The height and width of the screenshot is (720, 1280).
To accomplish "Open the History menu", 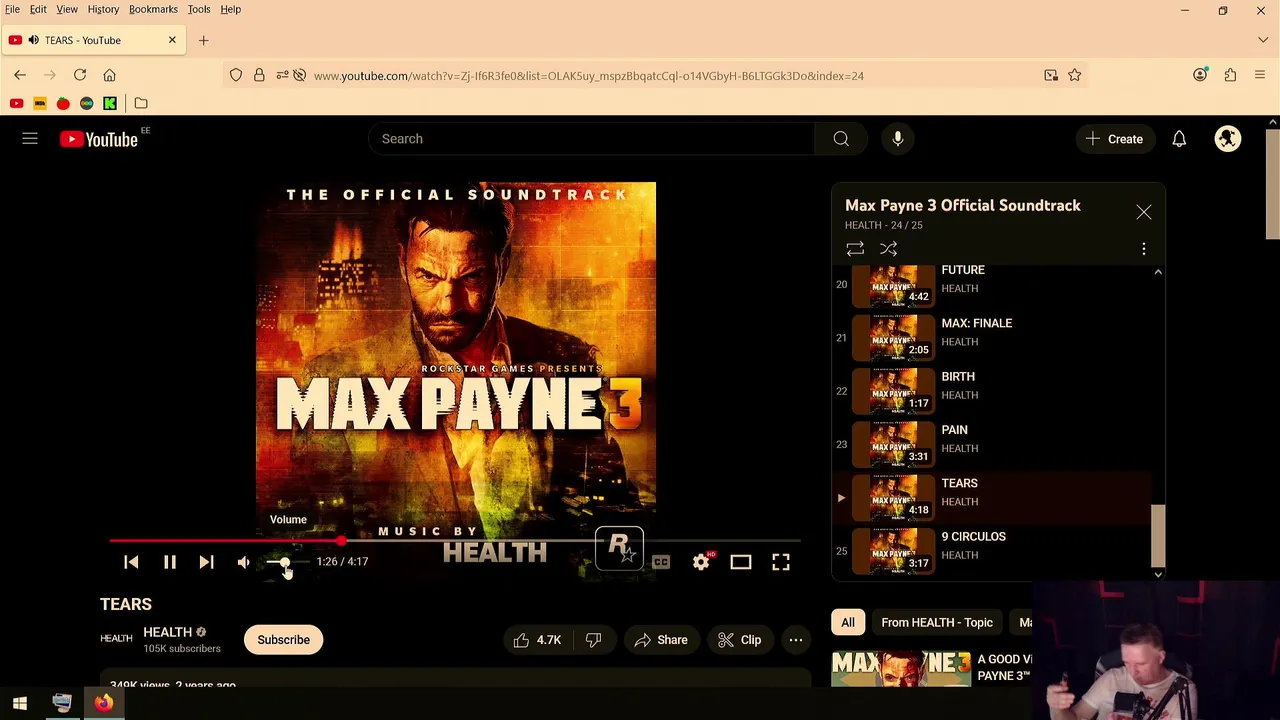I will coord(103,9).
